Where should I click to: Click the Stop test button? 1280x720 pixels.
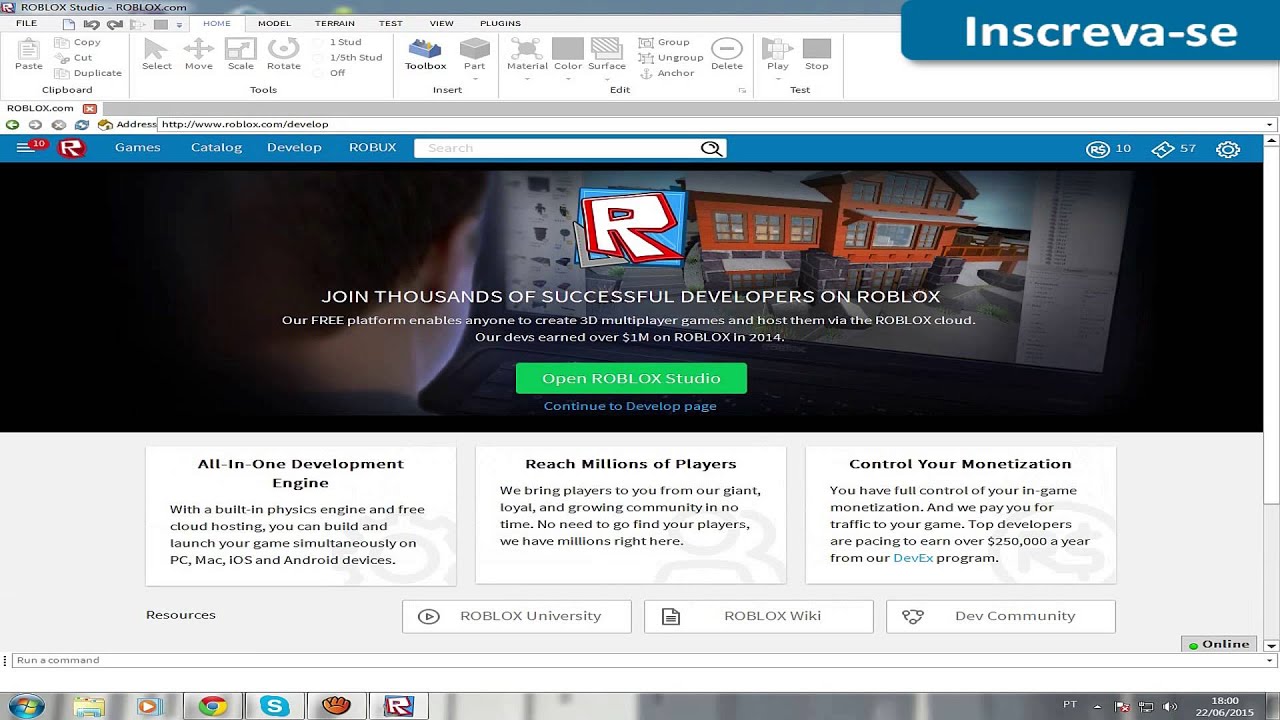pyautogui.click(x=817, y=54)
